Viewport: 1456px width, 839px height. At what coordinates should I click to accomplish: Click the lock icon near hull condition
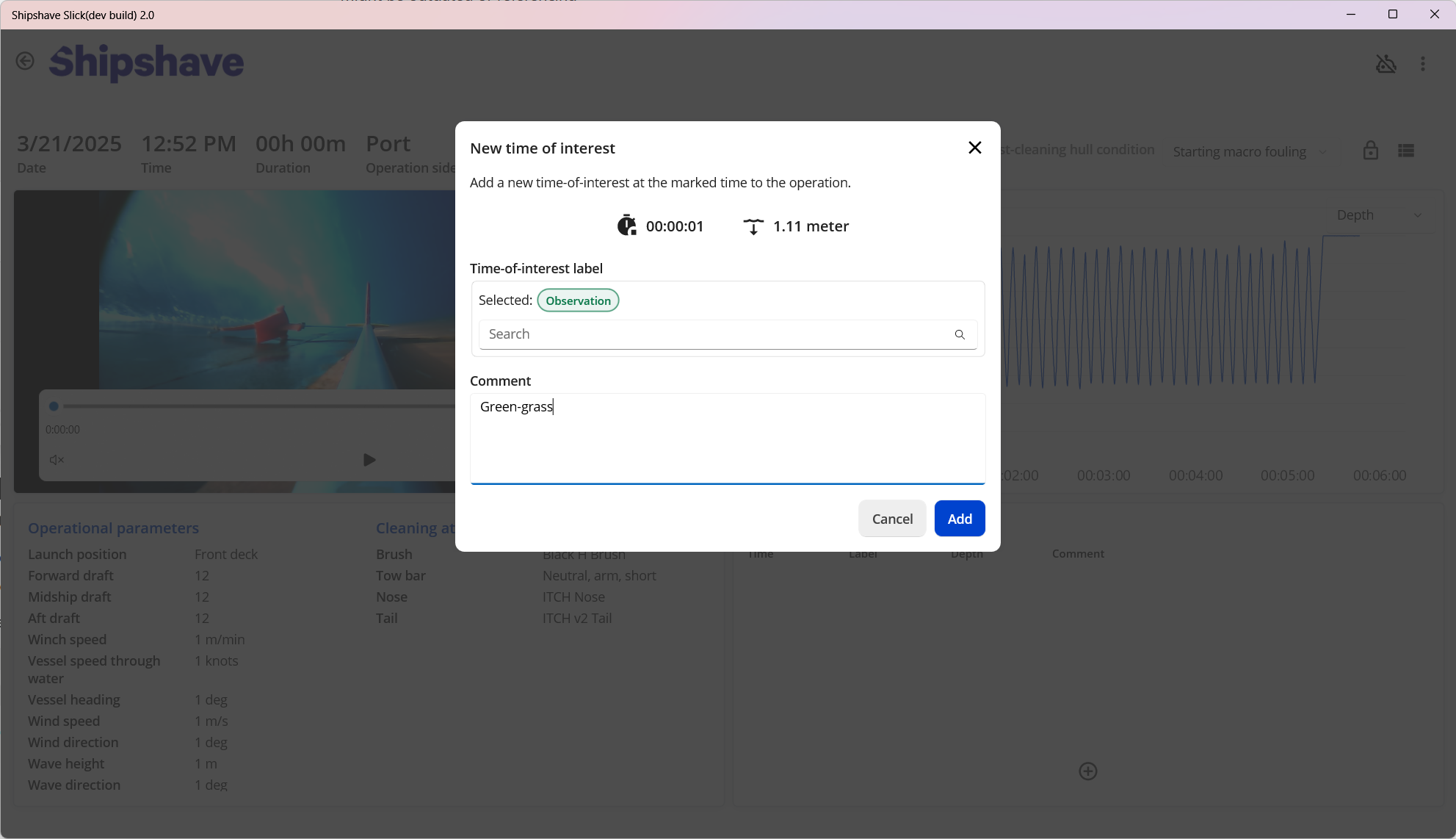click(1370, 151)
